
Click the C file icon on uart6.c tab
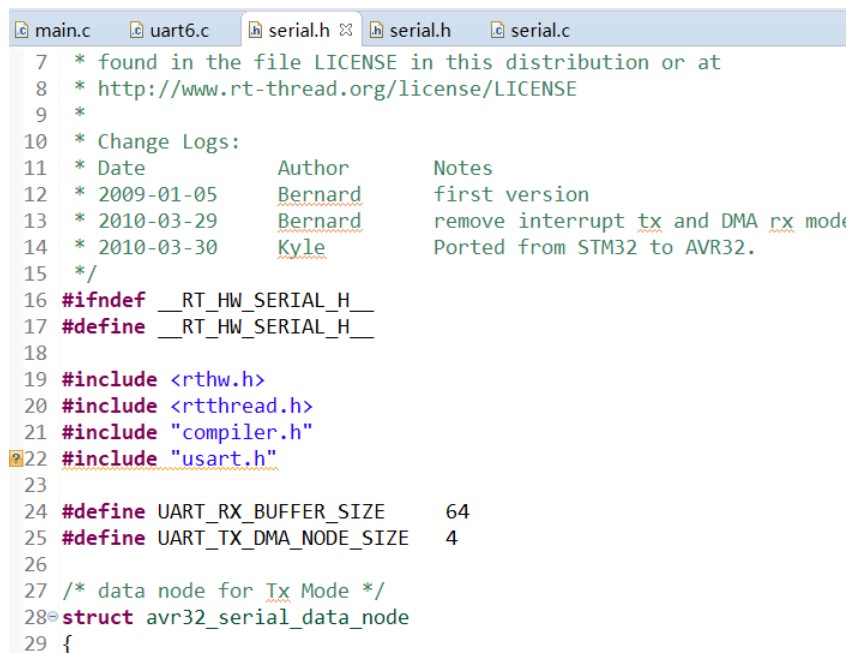click(136, 30)
